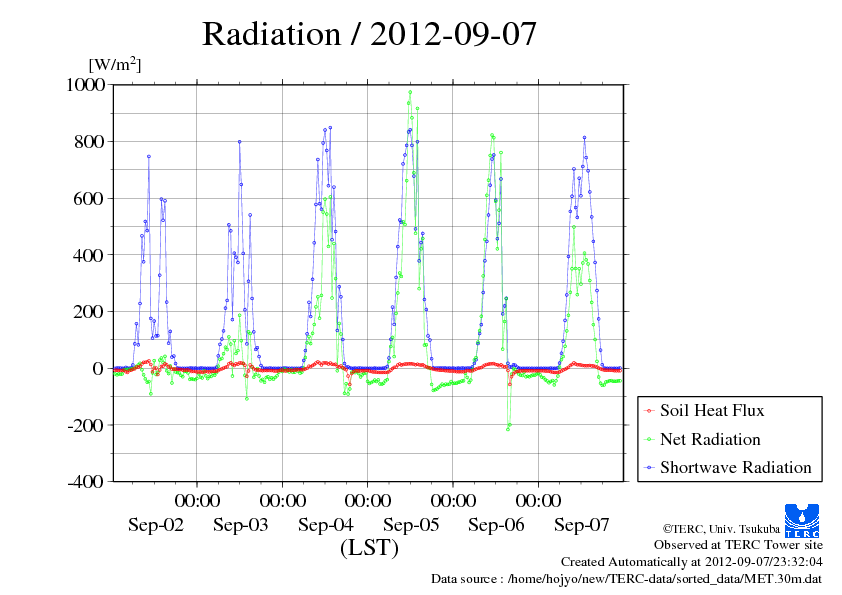Click the green Sep-06 minimum point near -200
The width and height of the screenshot is (842, 595).
tap(507, 429)
